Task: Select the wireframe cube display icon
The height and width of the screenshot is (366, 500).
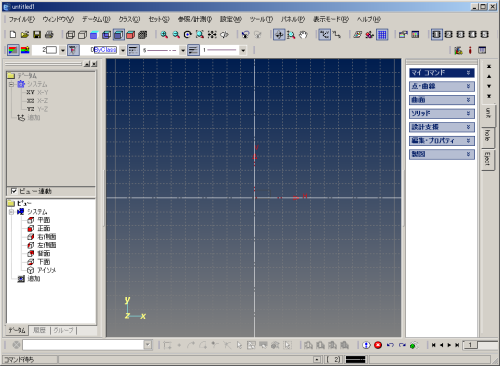Action: click(x=70, y=34)
